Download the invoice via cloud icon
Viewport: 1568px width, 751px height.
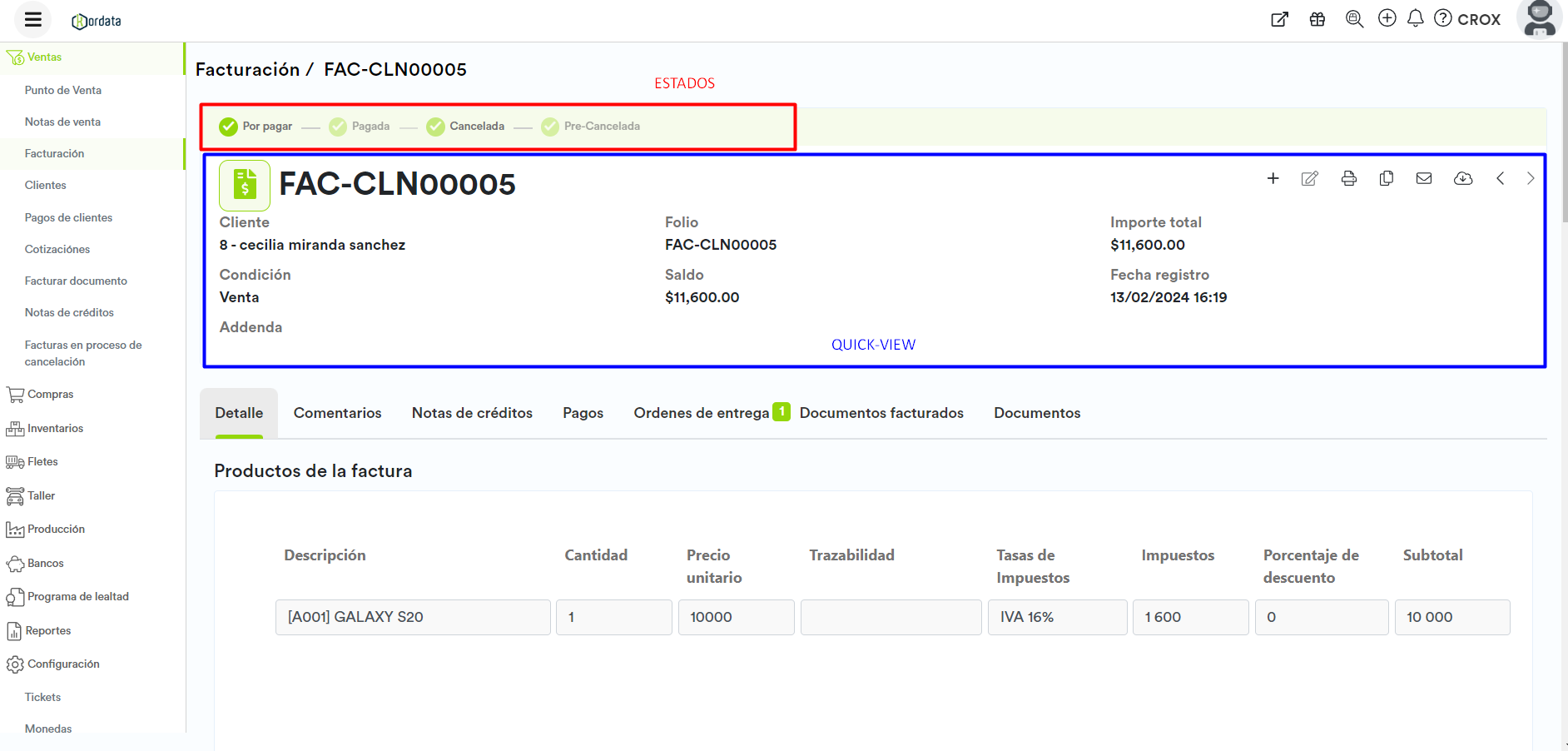pos(1462,178)
